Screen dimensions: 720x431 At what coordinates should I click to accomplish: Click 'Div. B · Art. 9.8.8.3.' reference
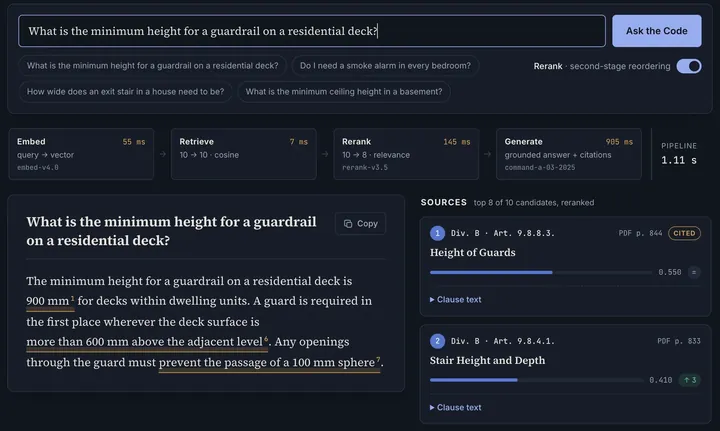click(x=502, y=233)
